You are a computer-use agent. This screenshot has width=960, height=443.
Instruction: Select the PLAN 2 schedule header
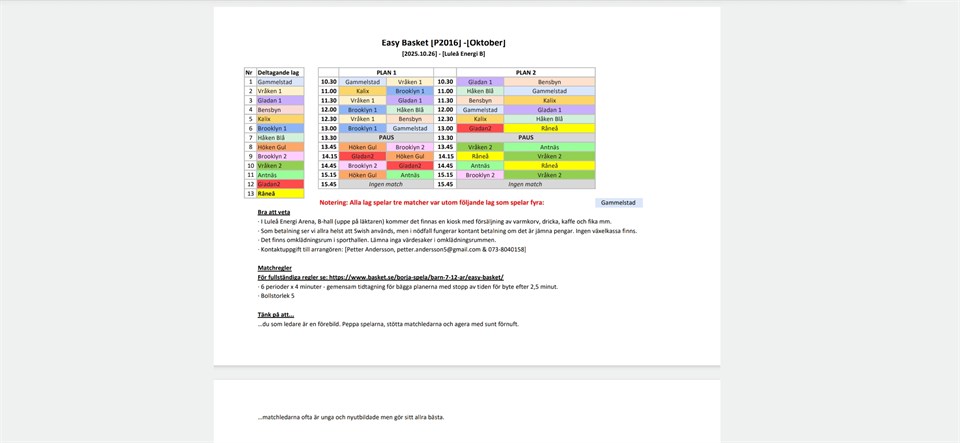tap(525, 73)
